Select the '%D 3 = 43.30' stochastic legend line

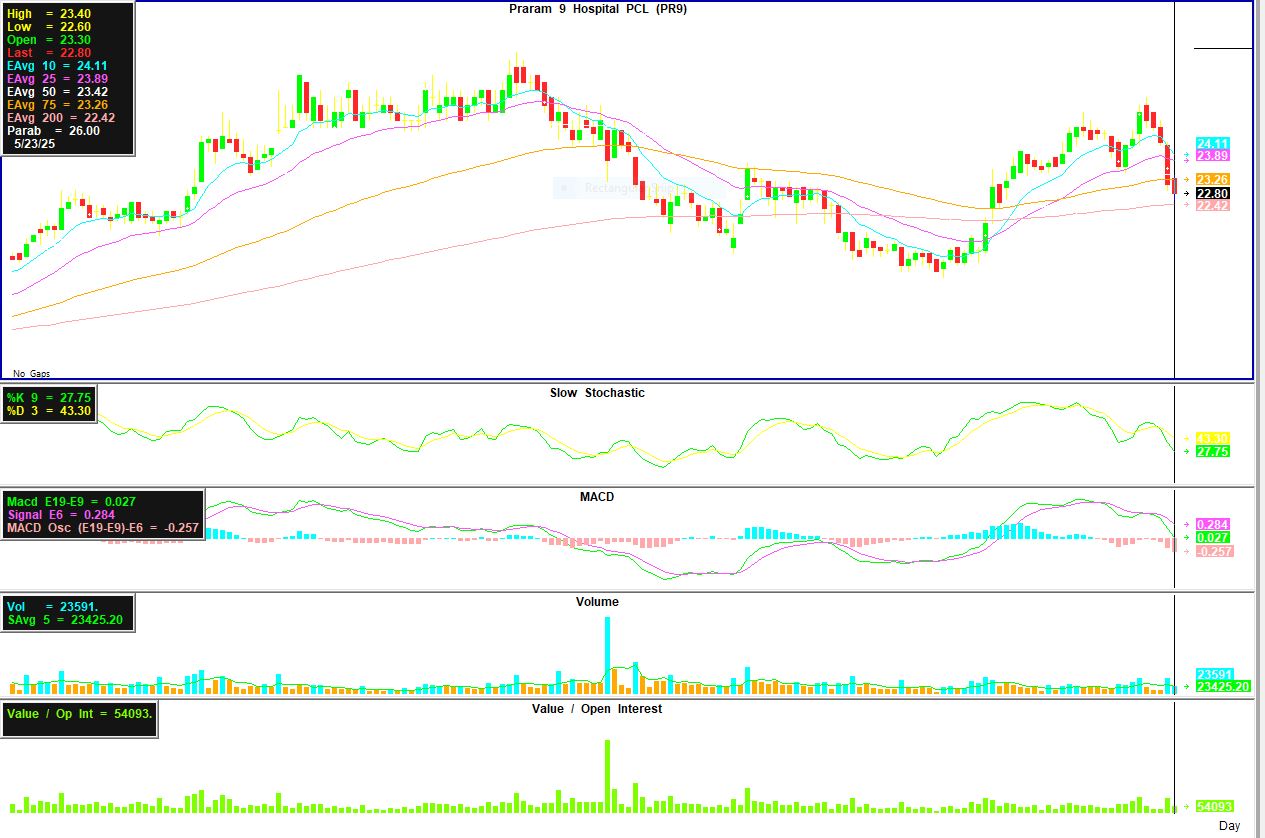[x=49, y=411]
